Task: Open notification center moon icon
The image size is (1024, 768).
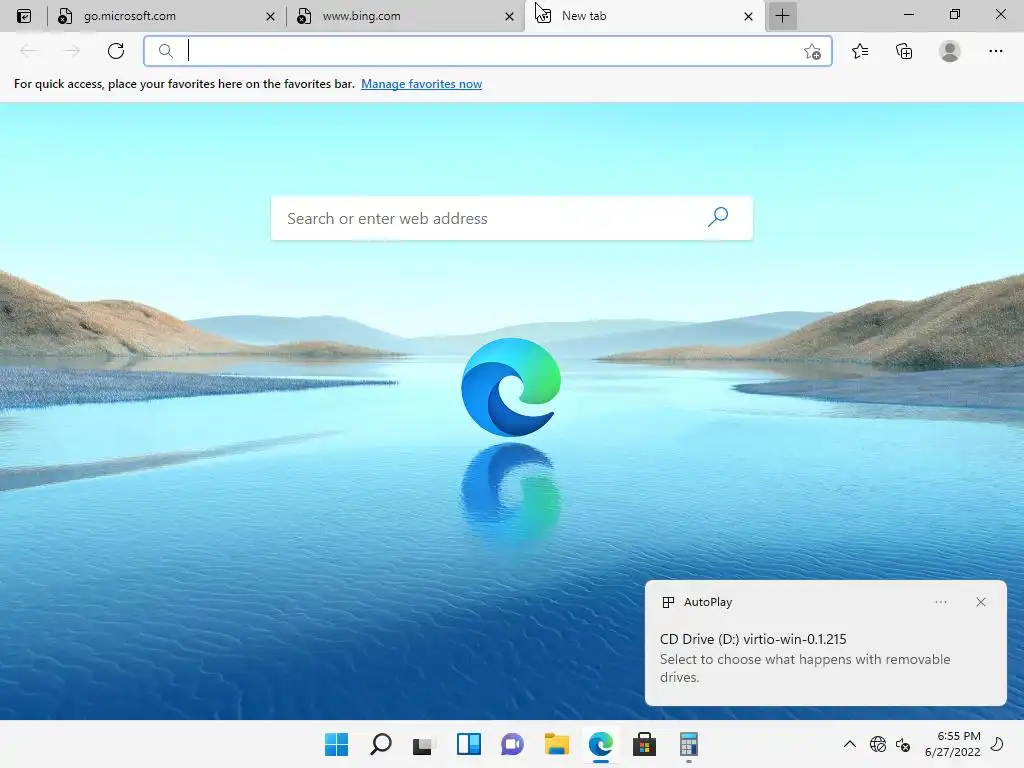Action: tap(997, 744)
